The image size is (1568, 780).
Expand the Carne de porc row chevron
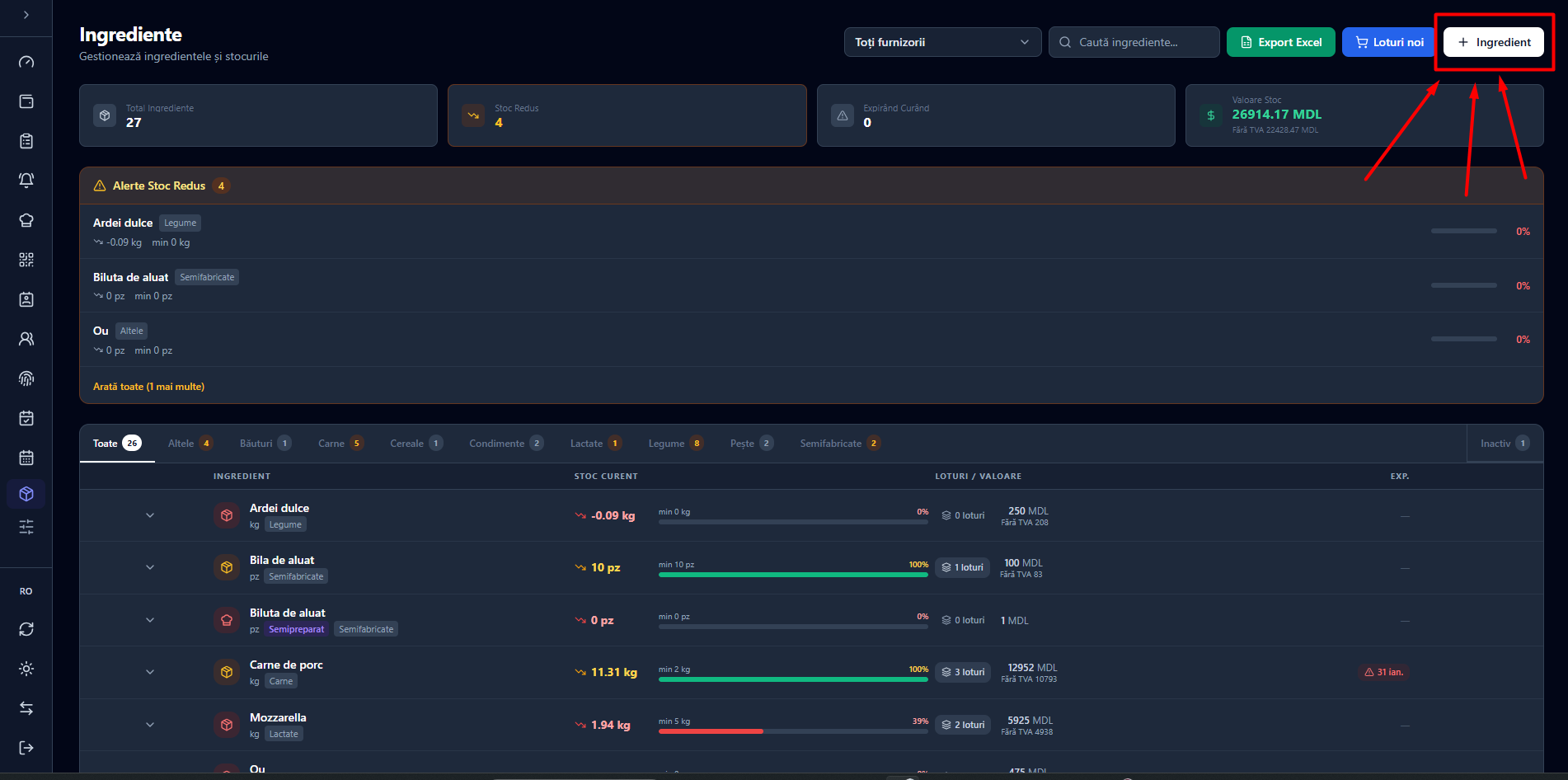(x=150, y=672)
